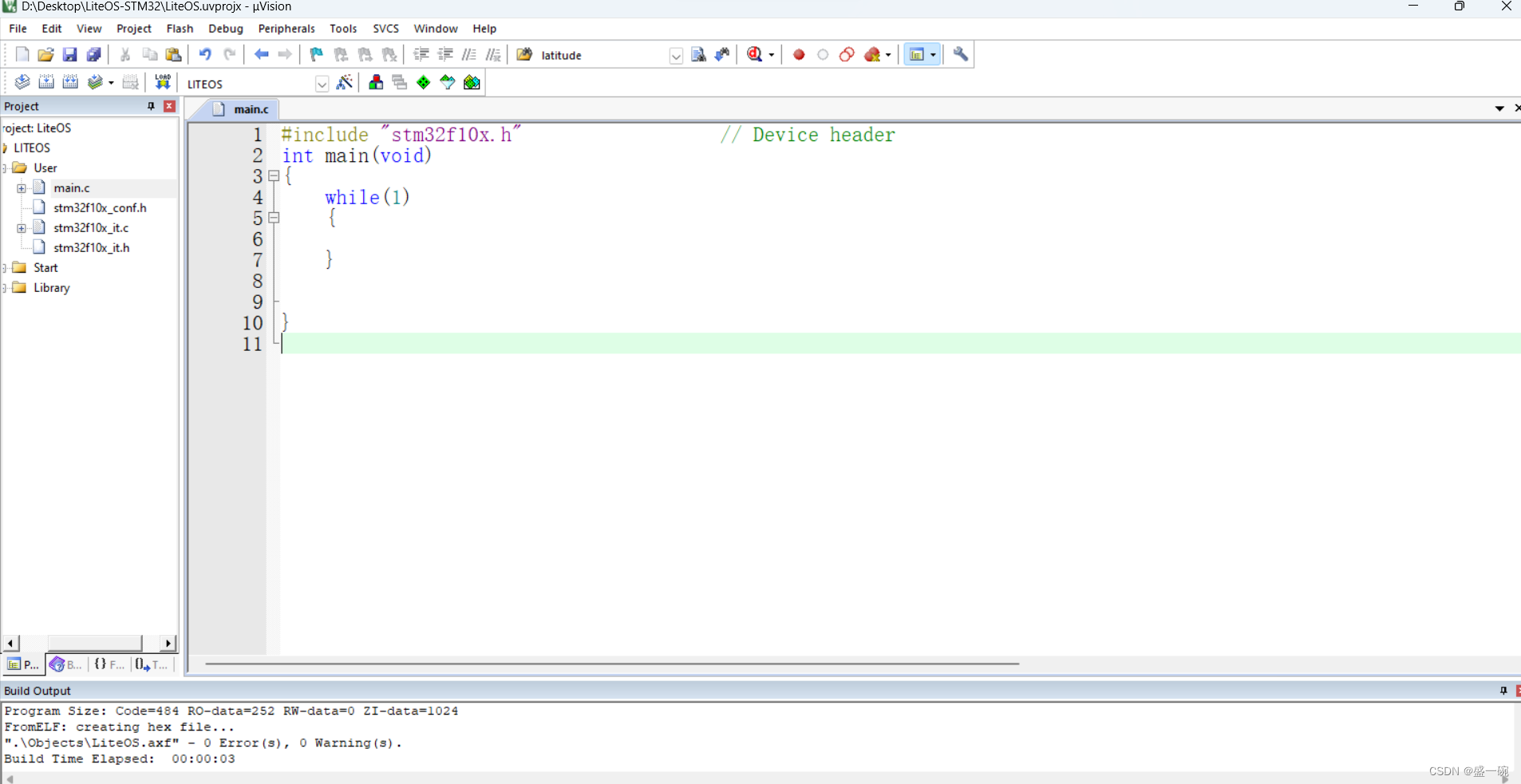The height and width of the screenshot is (784, 1521).
Task: Expand main.c in the Project tree
Action: [20, 187]
